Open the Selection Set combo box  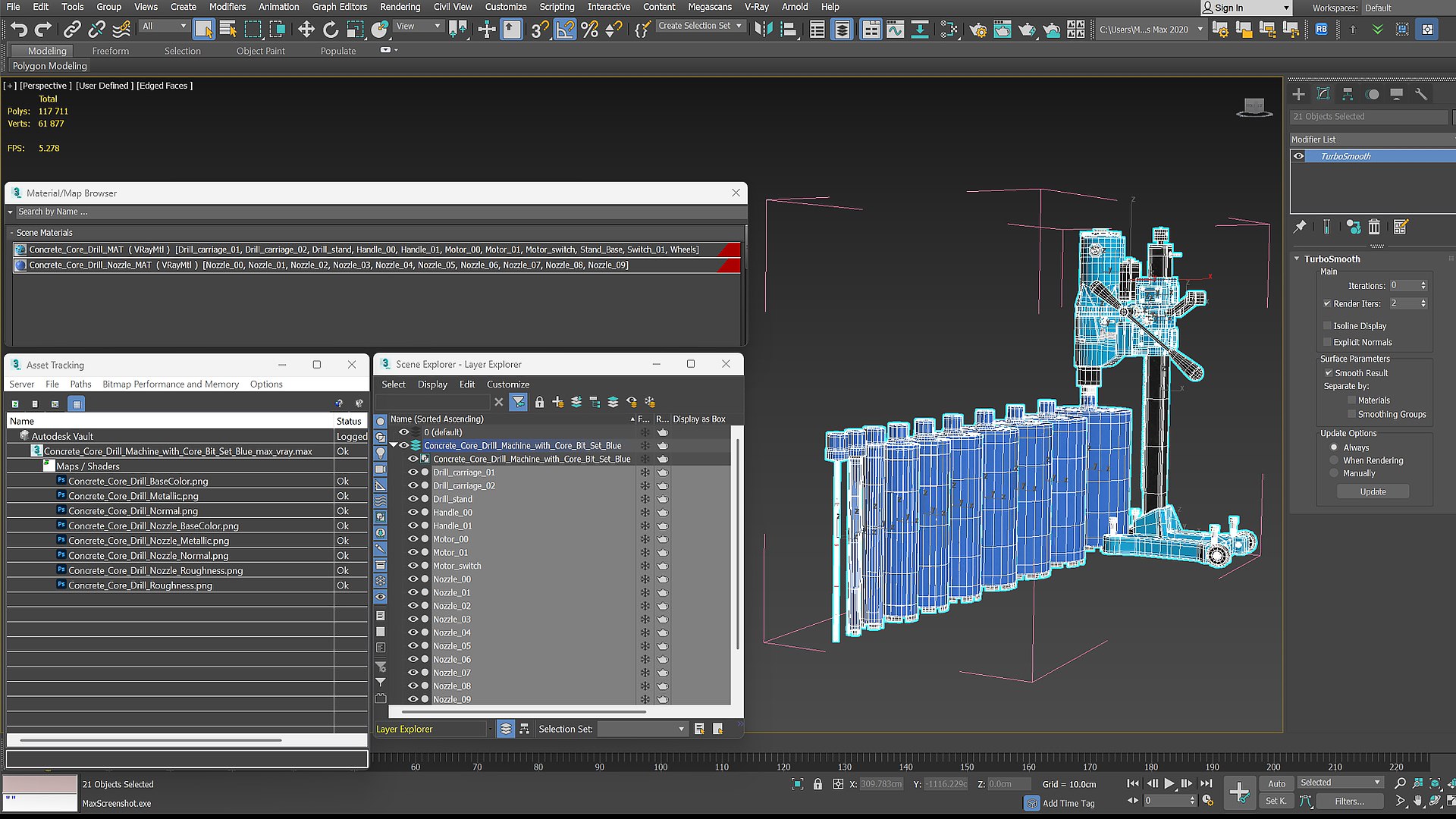[642, 730]
